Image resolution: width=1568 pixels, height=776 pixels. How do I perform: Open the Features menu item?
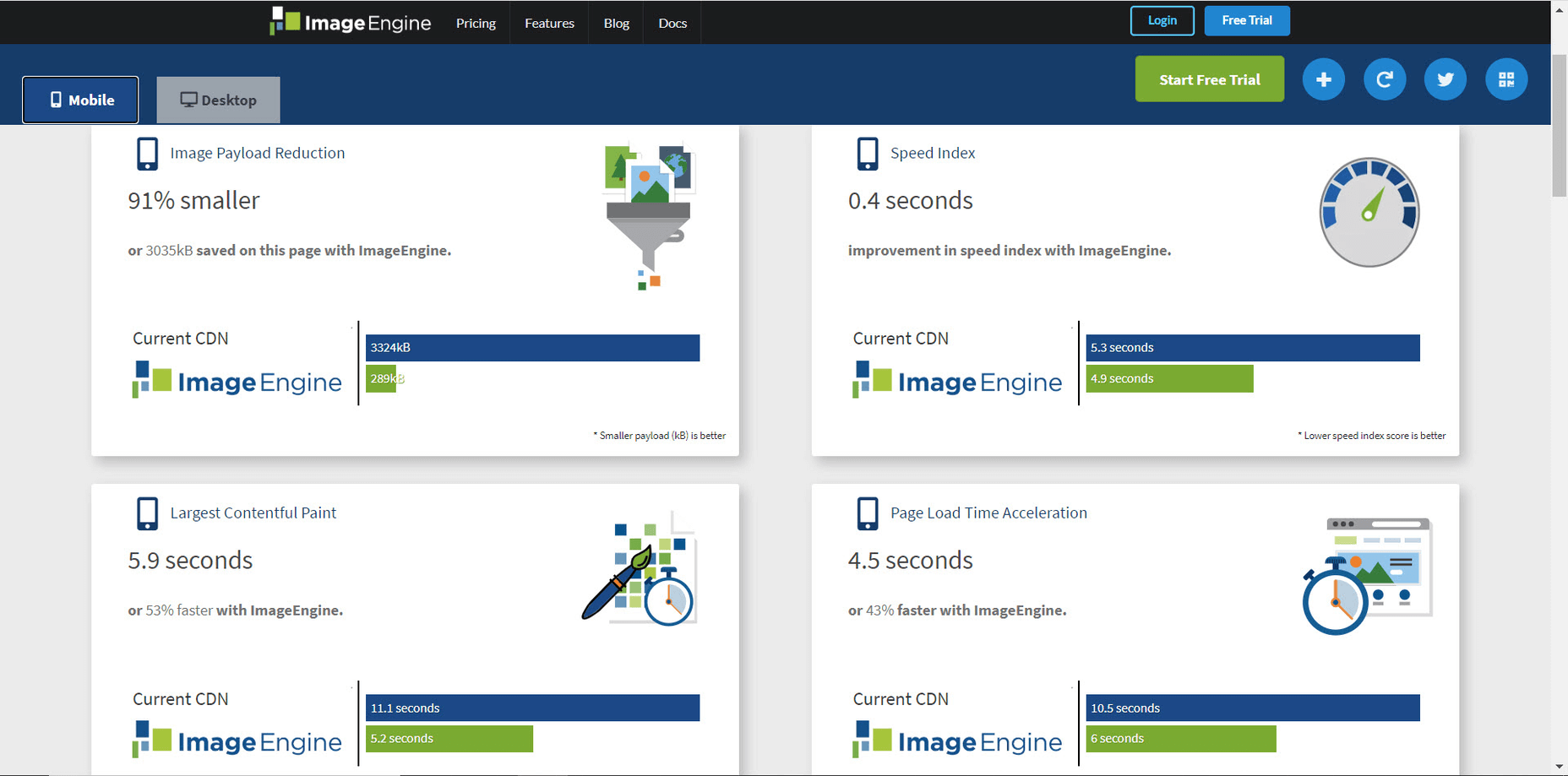[549, 23]
